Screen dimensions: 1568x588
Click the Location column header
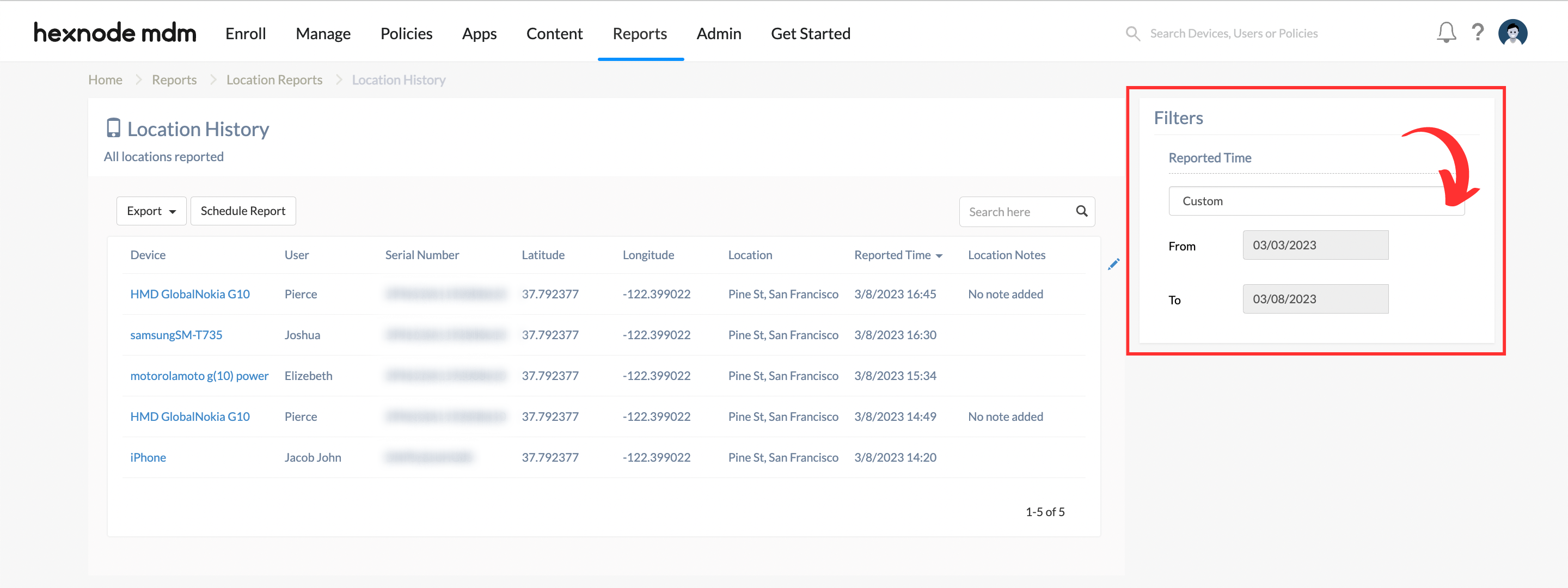pos(750,255)
